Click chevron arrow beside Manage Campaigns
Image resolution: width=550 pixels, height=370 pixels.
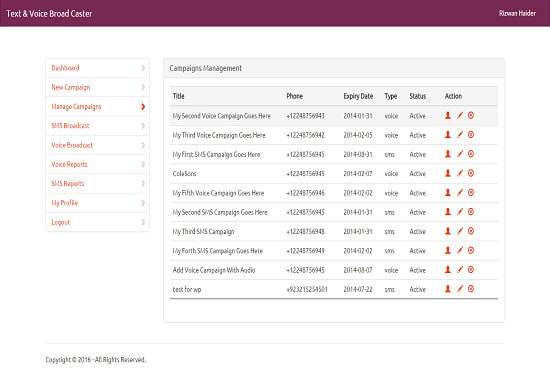[x=143, y=107]
